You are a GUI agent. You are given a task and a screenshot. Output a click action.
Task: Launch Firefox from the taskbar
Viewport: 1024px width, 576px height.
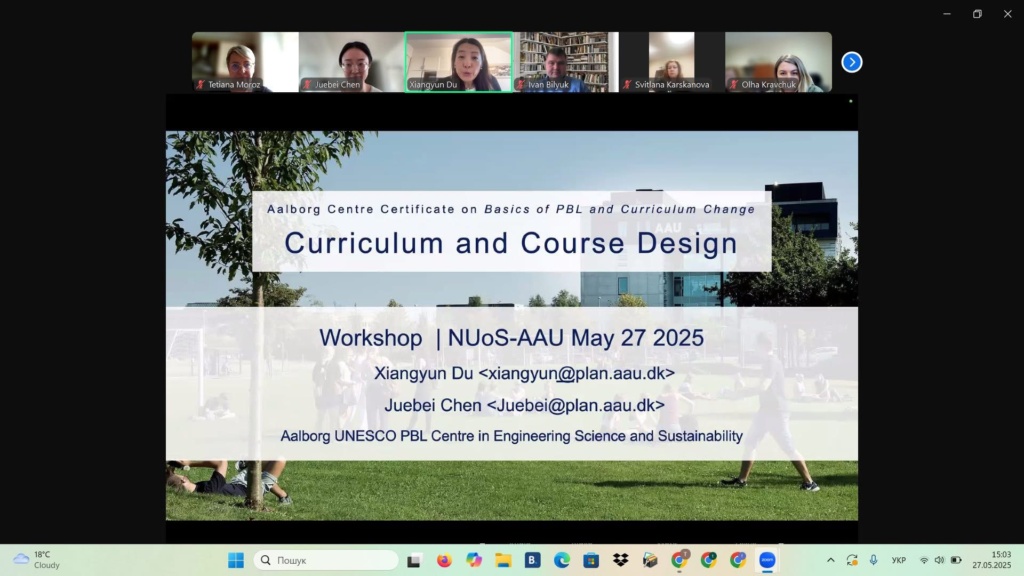(444, 560)
